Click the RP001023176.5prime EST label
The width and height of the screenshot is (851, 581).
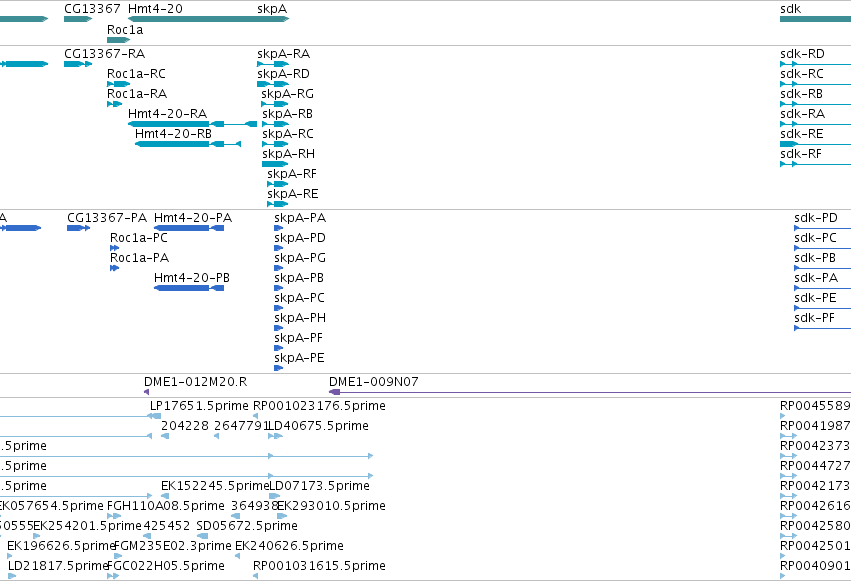pyautogui.click(x=319, y=406)
